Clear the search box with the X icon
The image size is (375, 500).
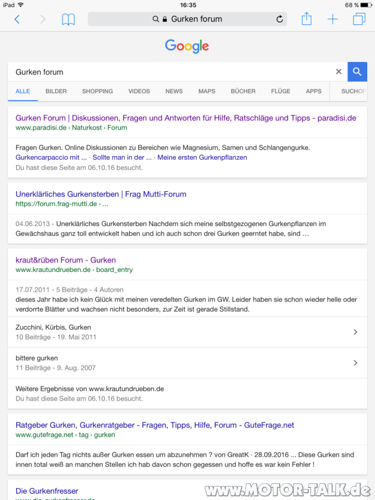[339, 72]
